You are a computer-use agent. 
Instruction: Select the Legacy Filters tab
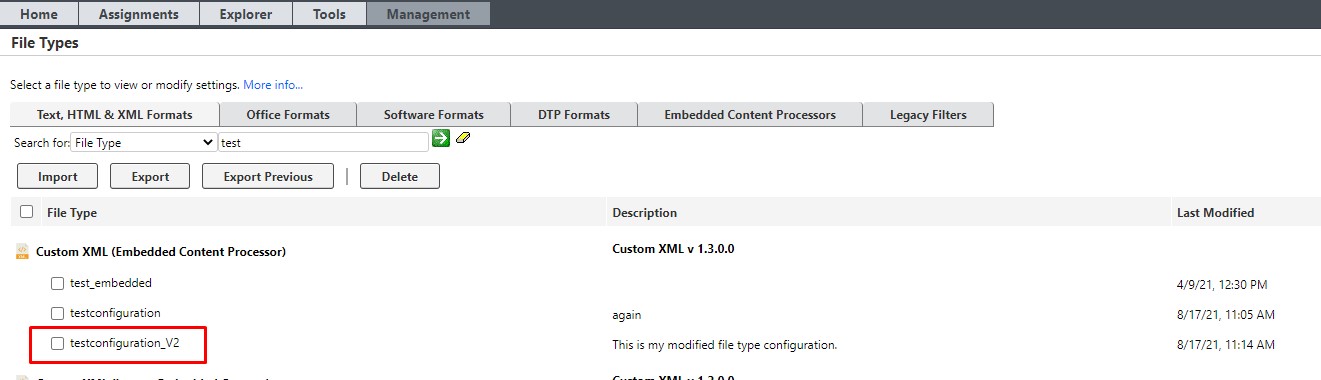pos(928,115)
